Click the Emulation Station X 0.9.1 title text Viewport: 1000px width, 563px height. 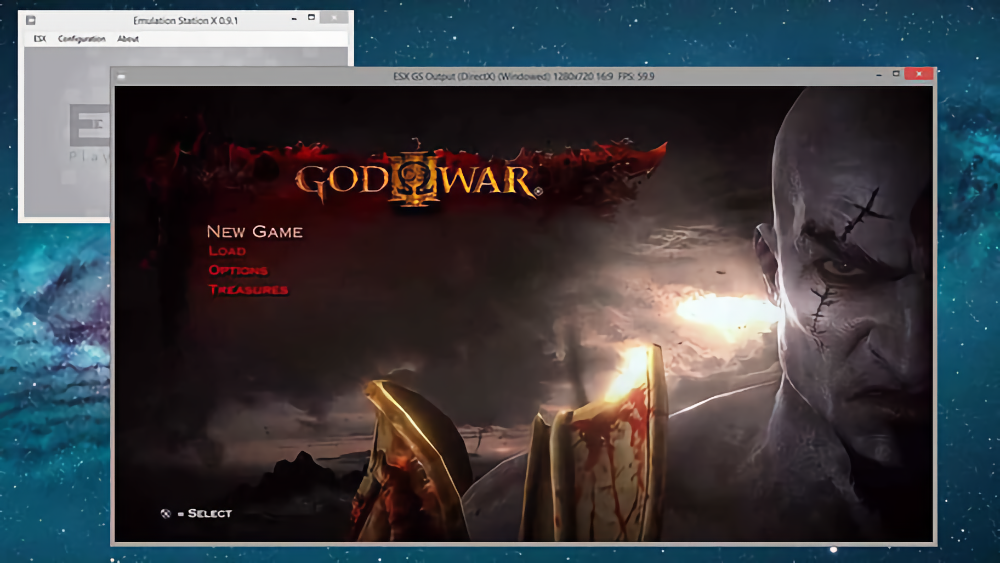[186, 20]
